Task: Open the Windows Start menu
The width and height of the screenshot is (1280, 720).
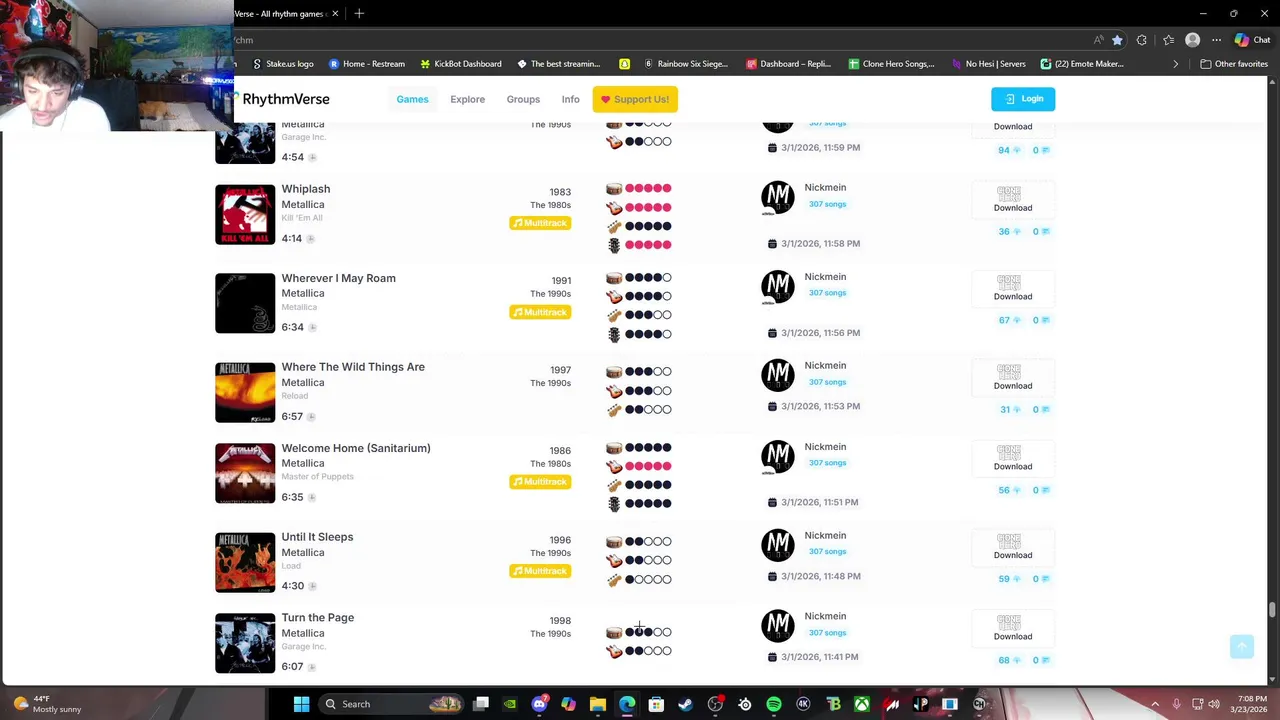Action: pyautogui.click(x=301, y=704)
